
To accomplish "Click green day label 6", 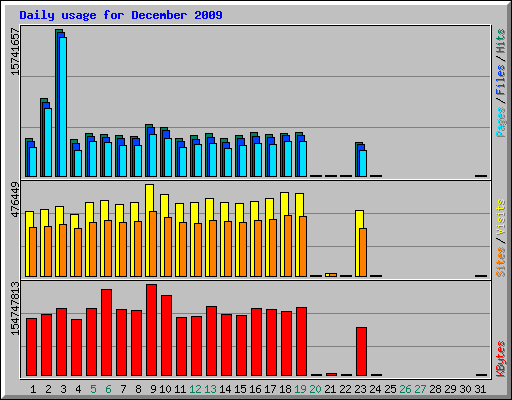I will click(x=108, y=389).
